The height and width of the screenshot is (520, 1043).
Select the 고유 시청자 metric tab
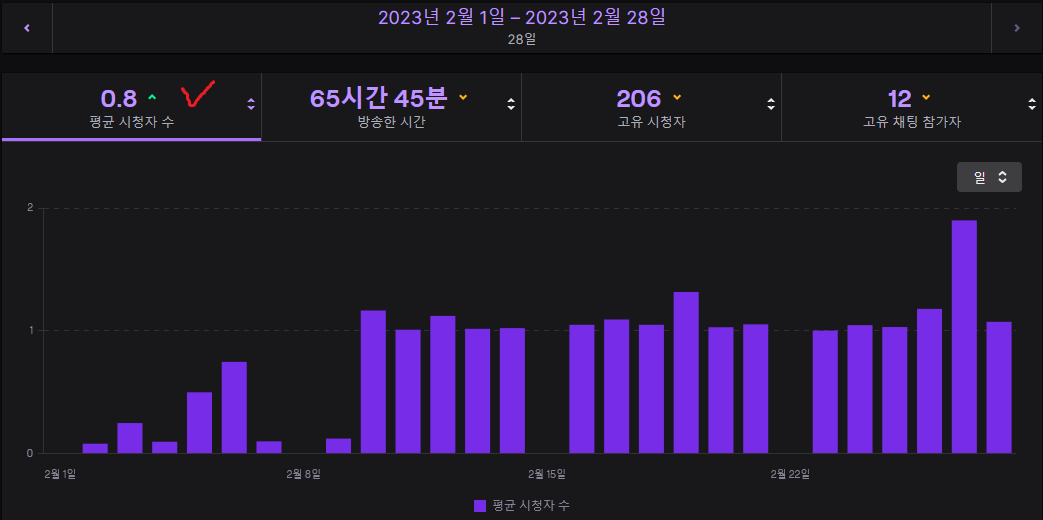[651, 107]
